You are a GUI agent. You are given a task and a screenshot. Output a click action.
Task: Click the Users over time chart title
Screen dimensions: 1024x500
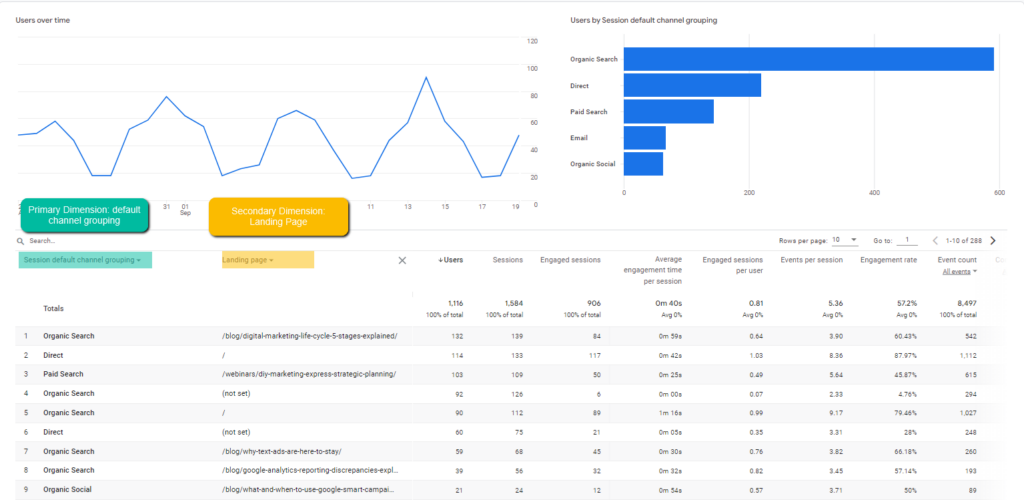point(42,20)
